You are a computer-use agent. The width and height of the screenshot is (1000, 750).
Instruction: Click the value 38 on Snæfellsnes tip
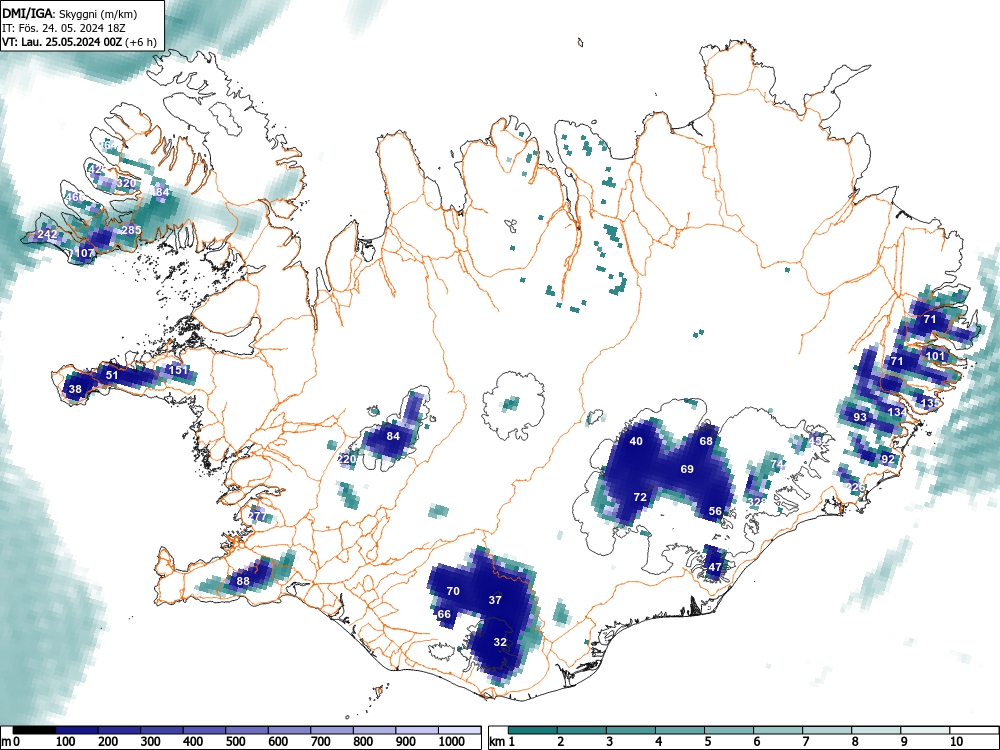point(75,389)
